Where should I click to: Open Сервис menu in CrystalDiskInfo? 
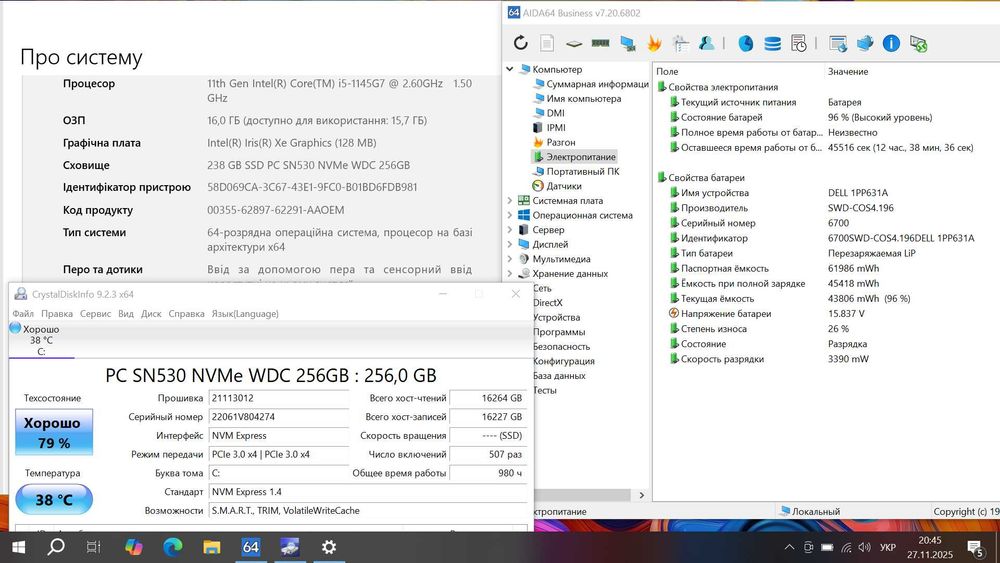[x=95, y=314]
